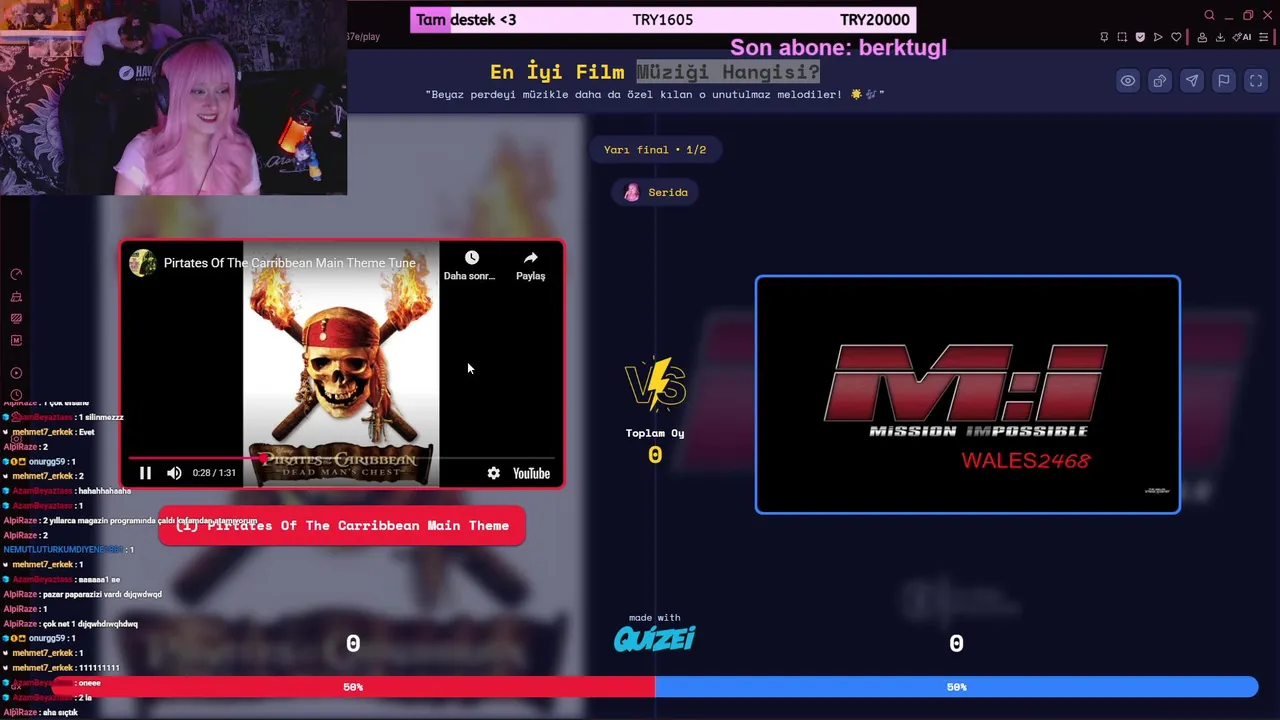Click the address bar ending in '/play'

click(x=363, y=37)
